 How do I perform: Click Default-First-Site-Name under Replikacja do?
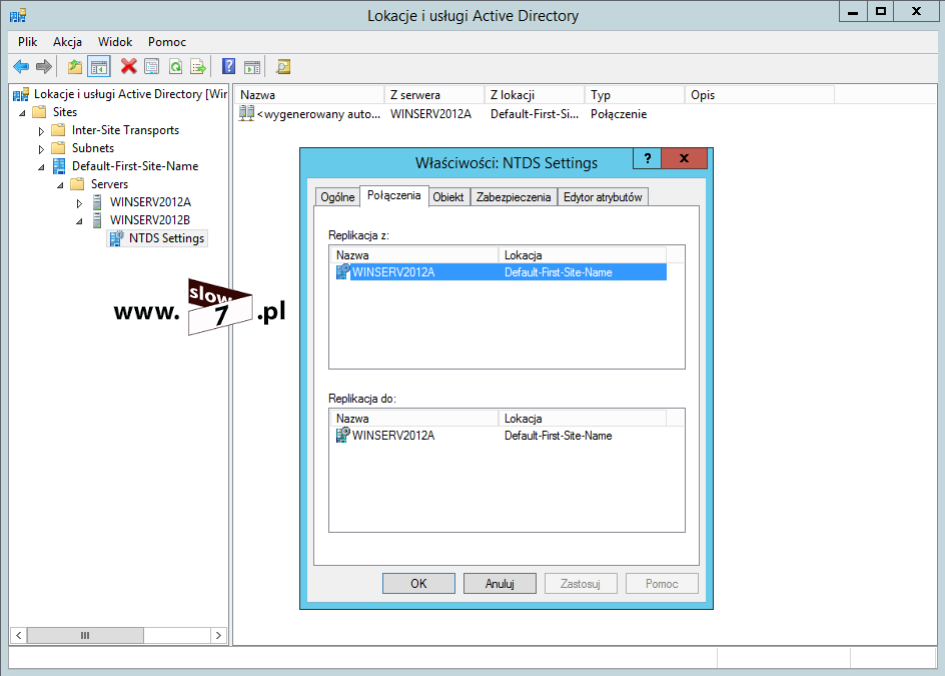[558, 436]
